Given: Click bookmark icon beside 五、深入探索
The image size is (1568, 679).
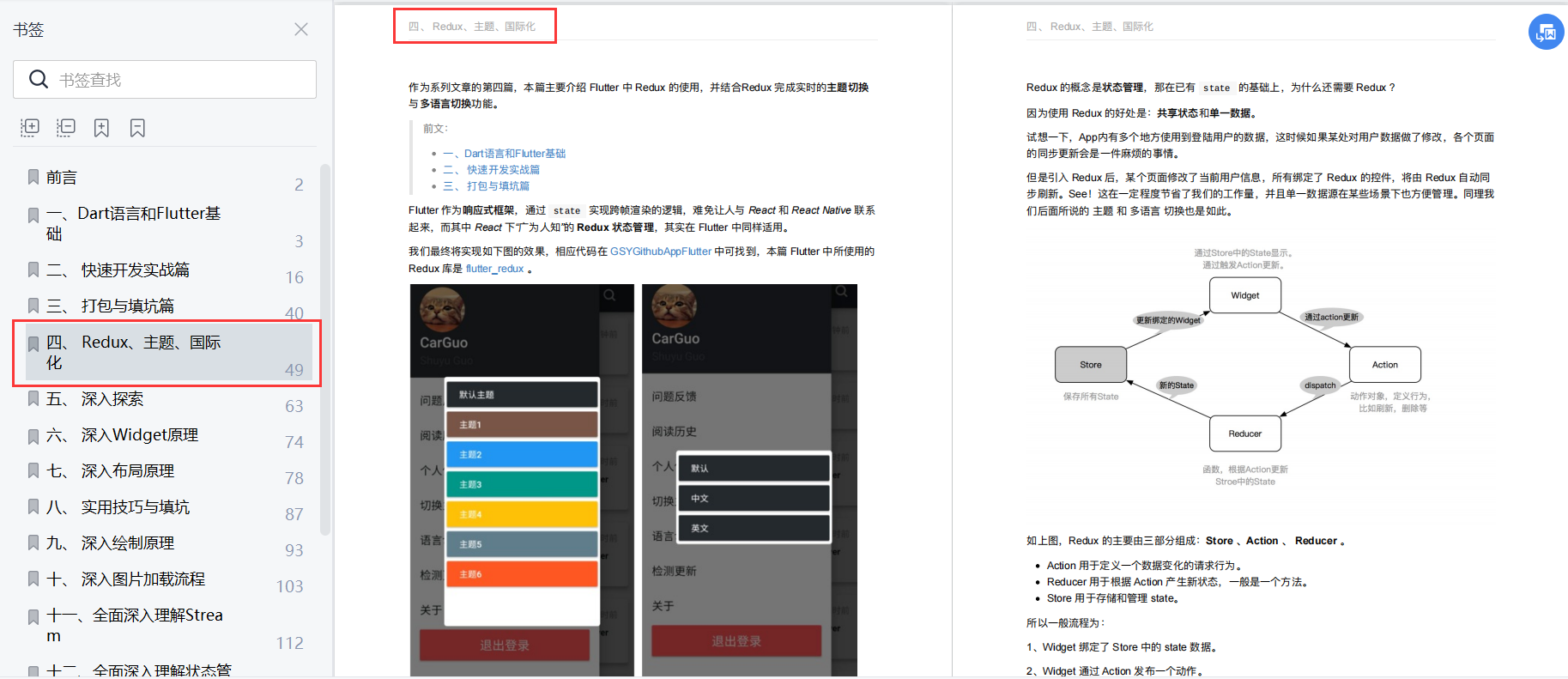Looking at the screenshot, I should 33,398.
